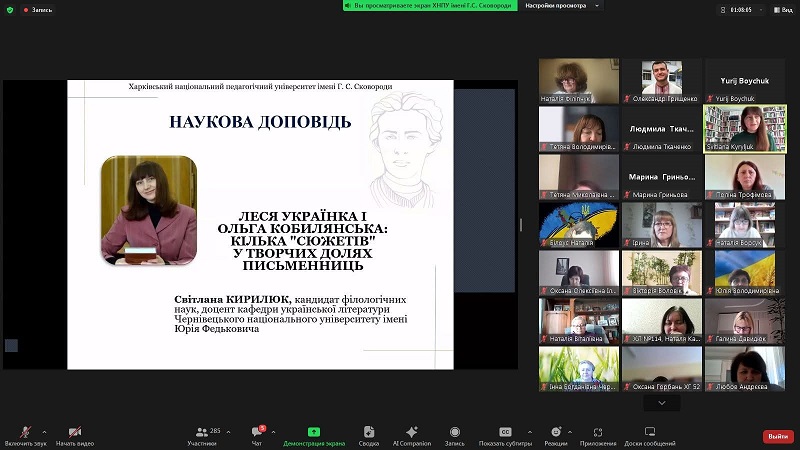Show more participants with down chevron
The height and width of the screenshot is (450, 800).
(x=662, y=403)
